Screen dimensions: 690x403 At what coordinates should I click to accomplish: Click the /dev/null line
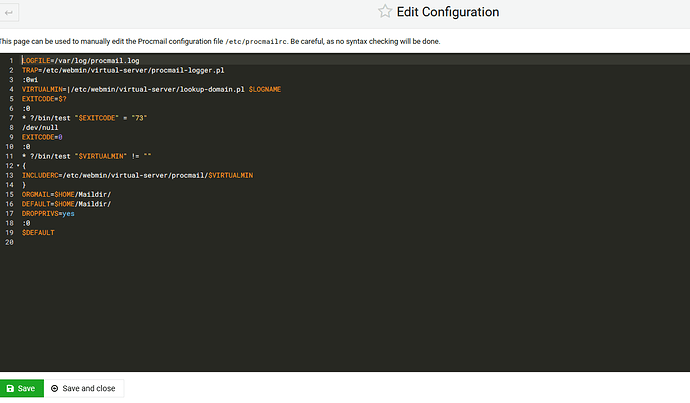[40, 128]
